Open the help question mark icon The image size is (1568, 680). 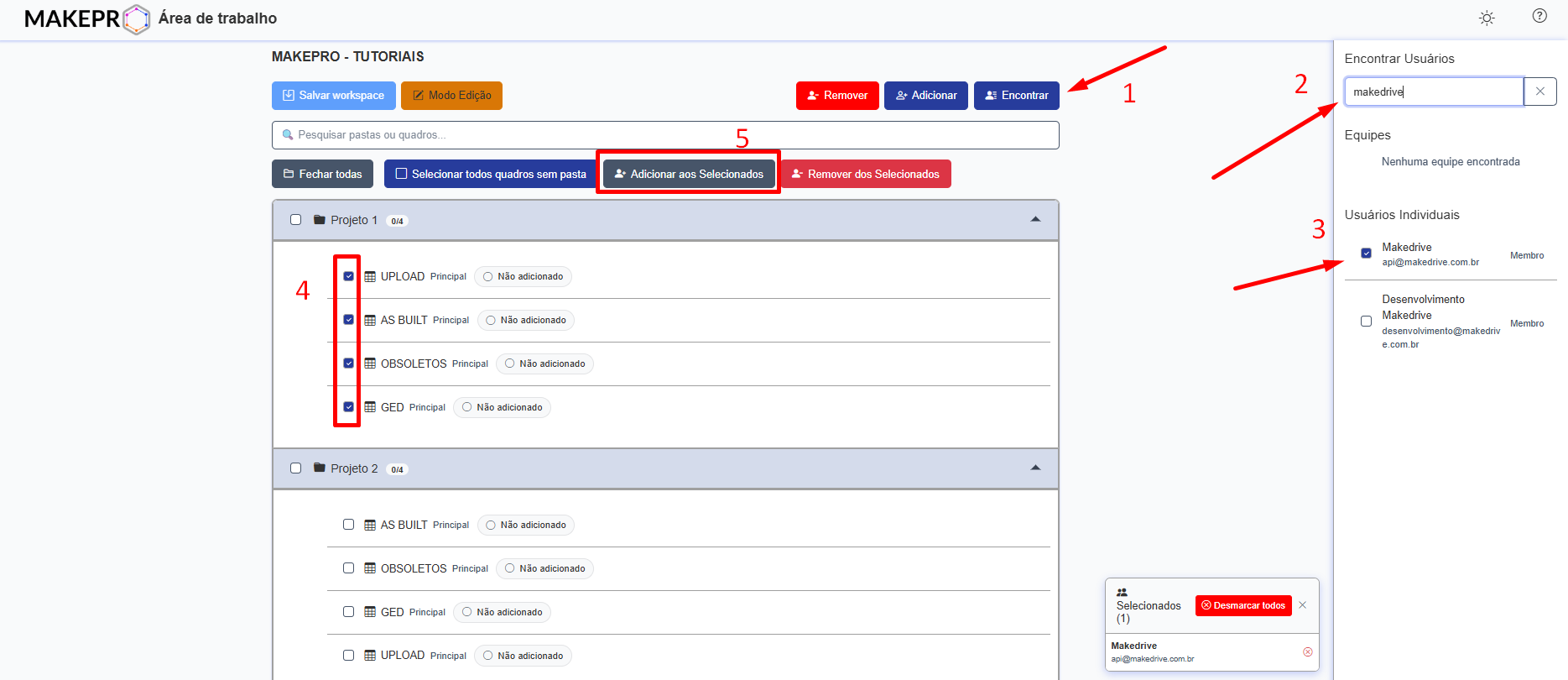click(1539, 16)
